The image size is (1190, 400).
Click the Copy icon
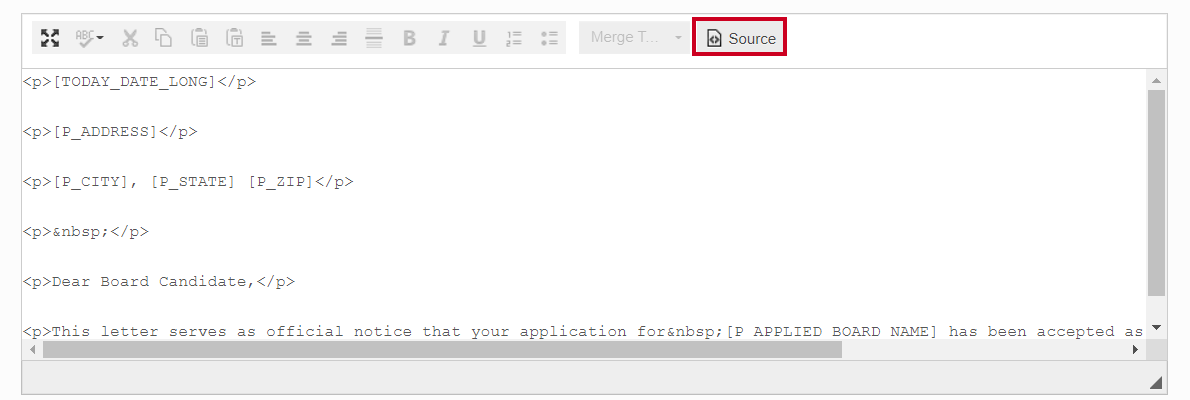pos(163,38)
